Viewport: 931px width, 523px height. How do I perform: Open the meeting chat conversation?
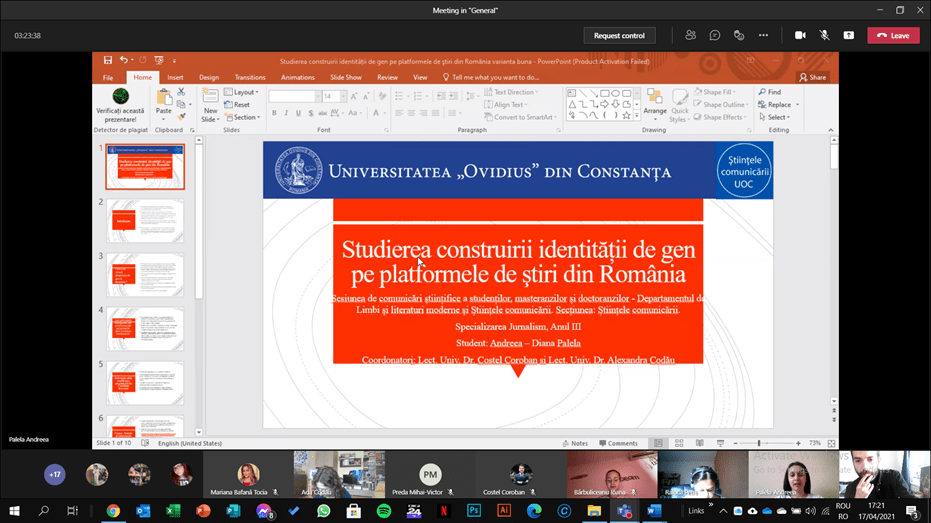(x=715, y=35)
